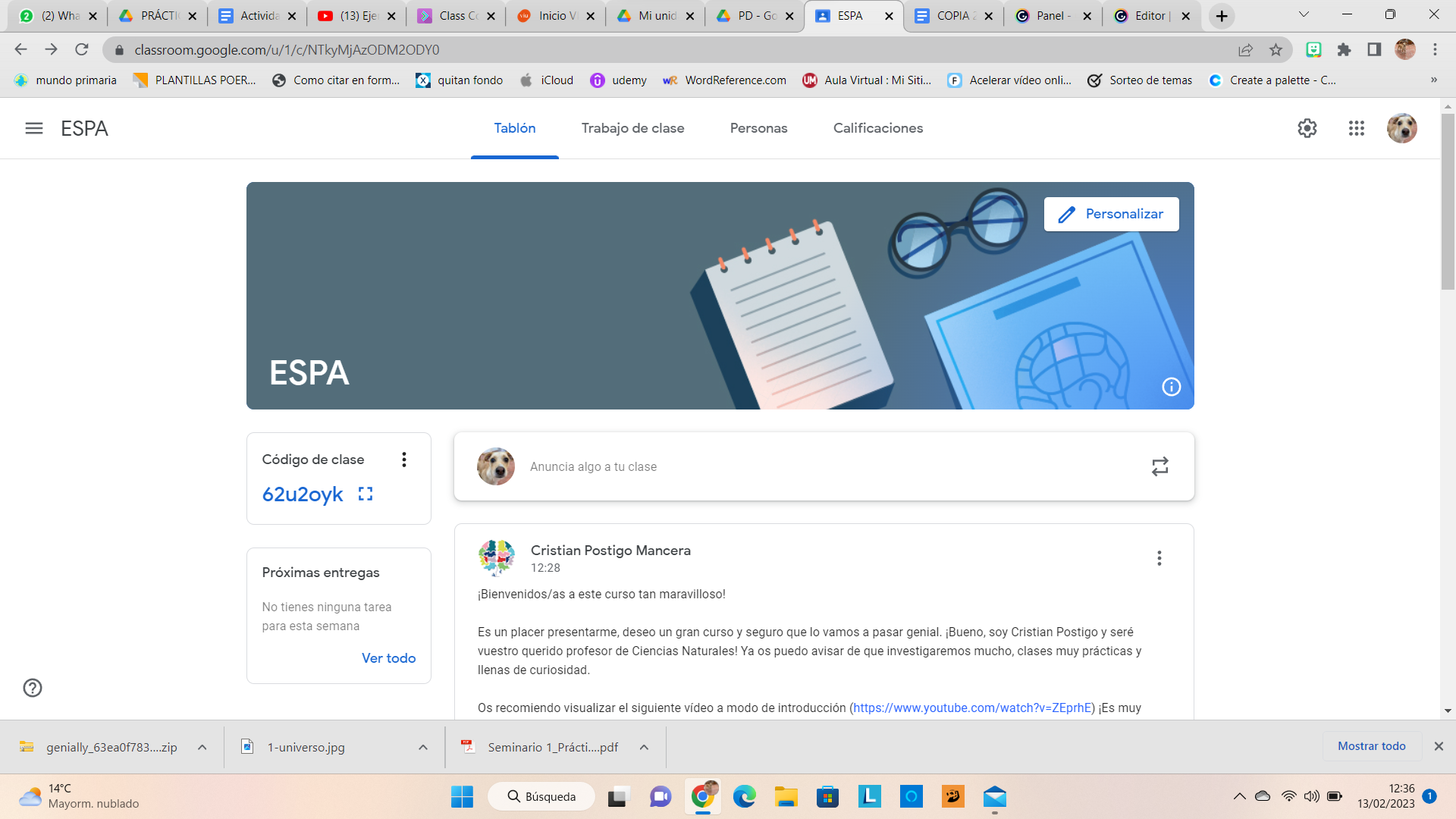Open options for Cristian Postigo's post

point(1159,558)
